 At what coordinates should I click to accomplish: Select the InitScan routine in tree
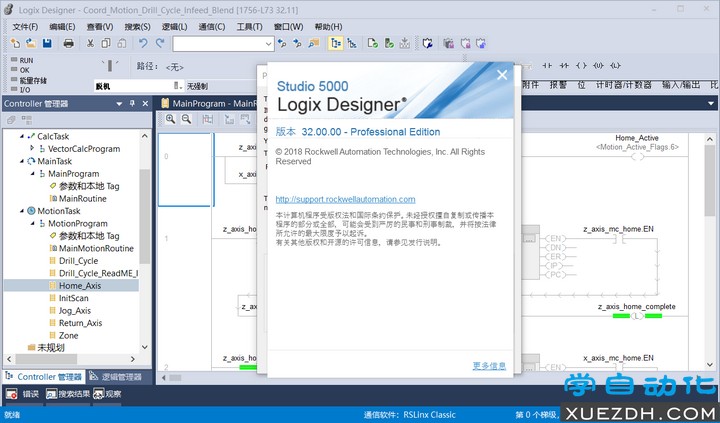(x=73, y=298)
